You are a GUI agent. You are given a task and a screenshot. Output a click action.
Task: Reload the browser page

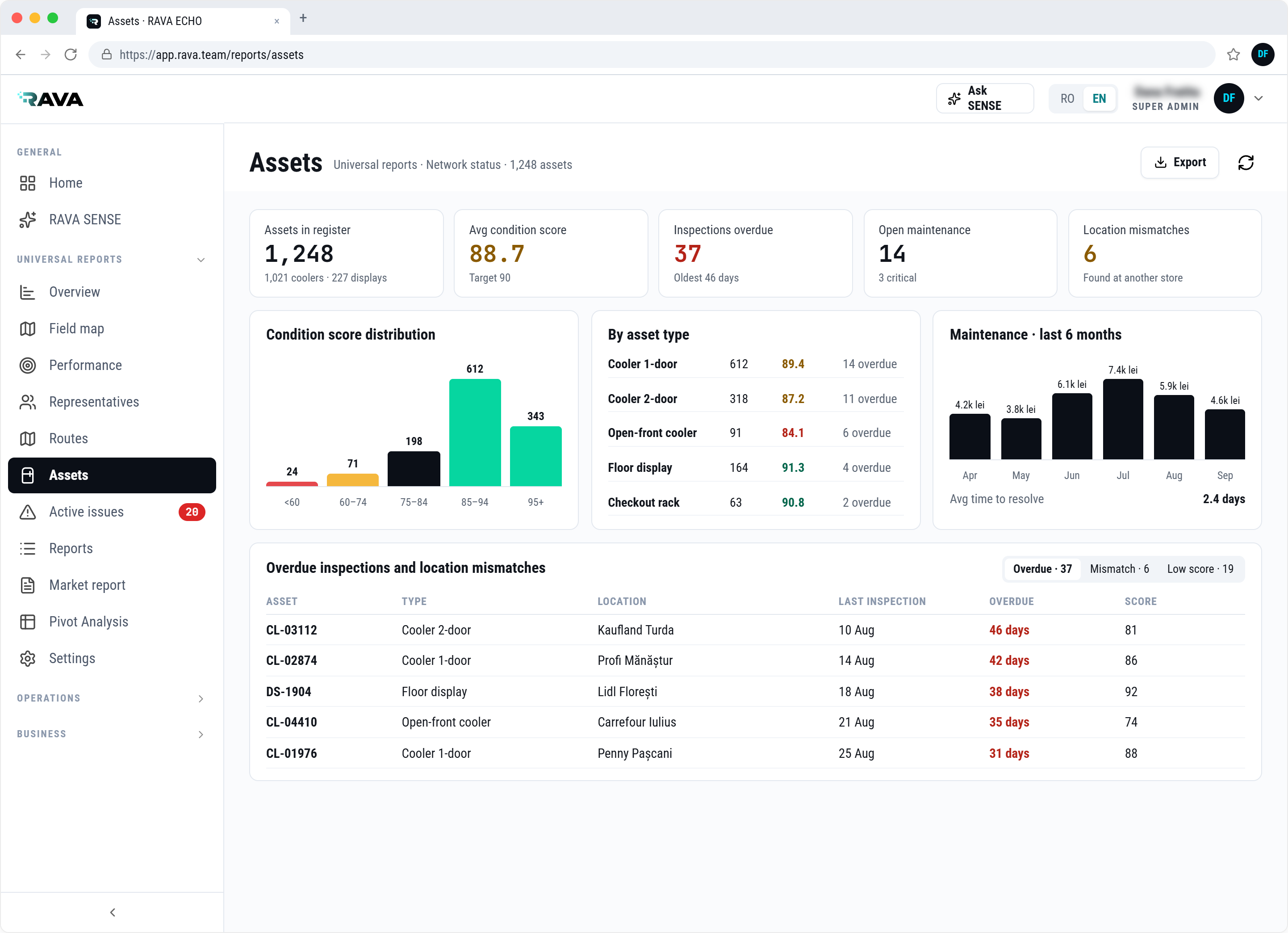(71, 55)
